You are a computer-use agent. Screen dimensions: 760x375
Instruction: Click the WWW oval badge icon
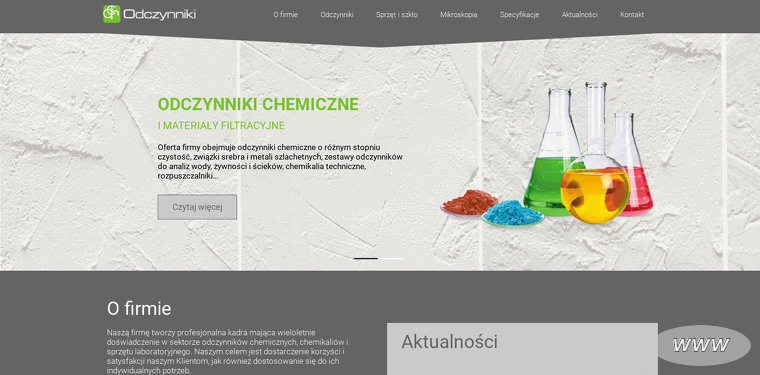(704, 345)
